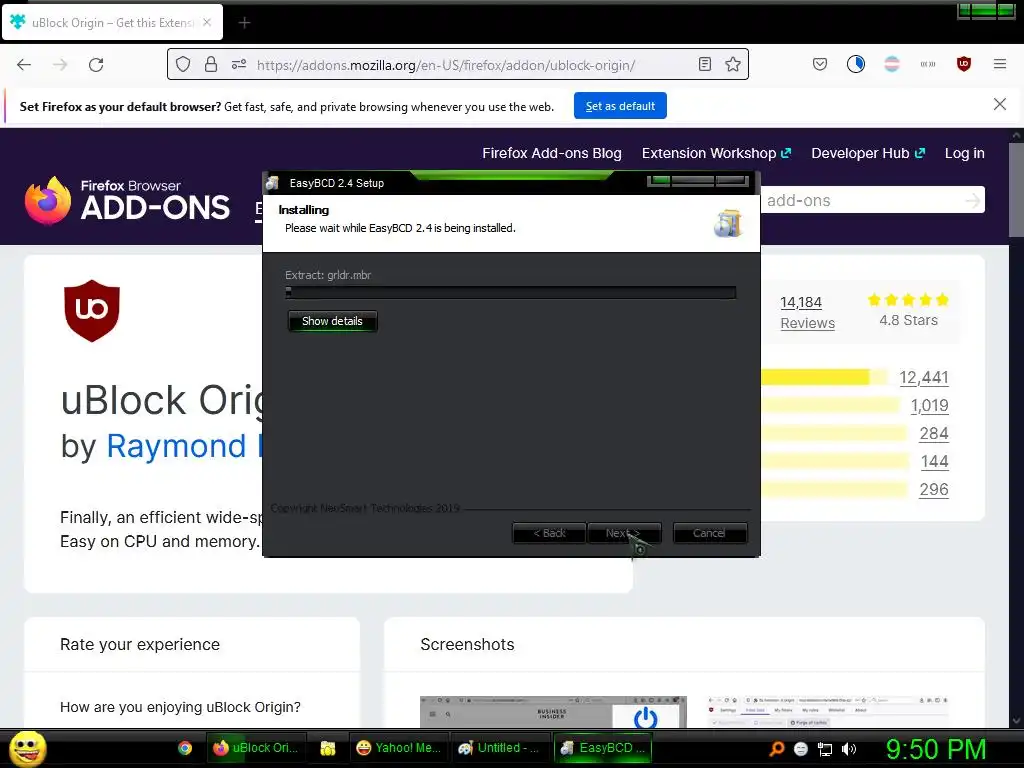The image size is (1024, 768).
Task: Click the striped pink-blue circle extension icon
Action: (x=891, y=64)
